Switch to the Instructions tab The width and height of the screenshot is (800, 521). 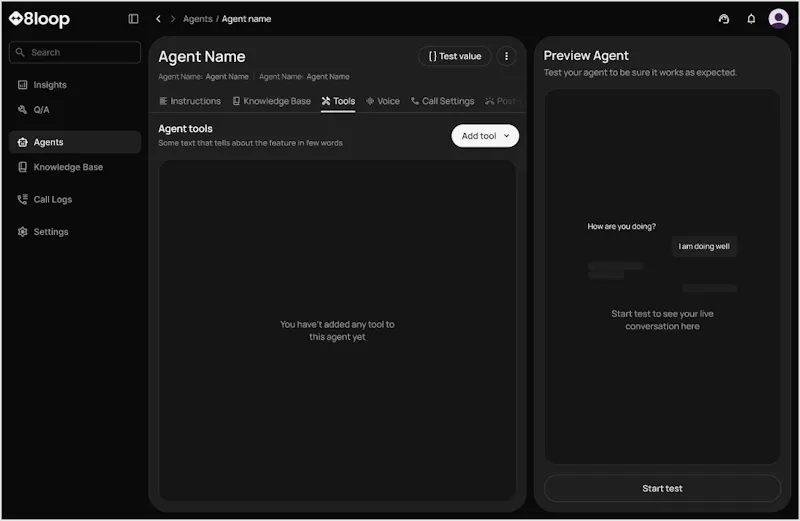point(190,101)
